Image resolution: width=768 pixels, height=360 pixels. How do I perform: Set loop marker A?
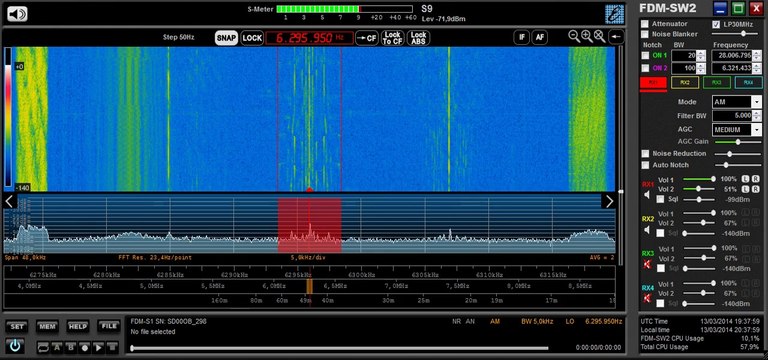[57, 347]
